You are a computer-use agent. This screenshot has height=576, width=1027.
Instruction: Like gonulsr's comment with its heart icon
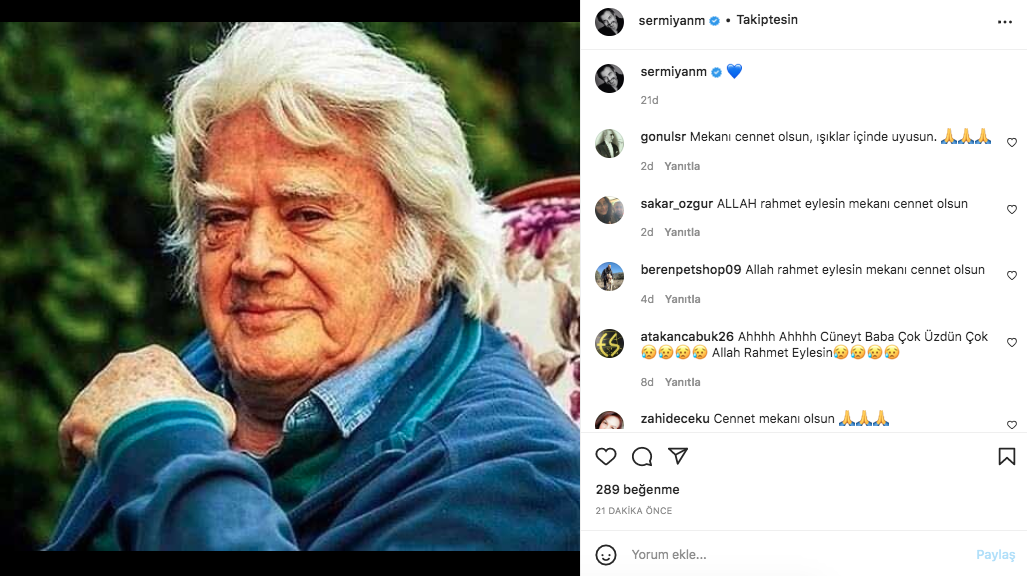(x=1011, y=143)
